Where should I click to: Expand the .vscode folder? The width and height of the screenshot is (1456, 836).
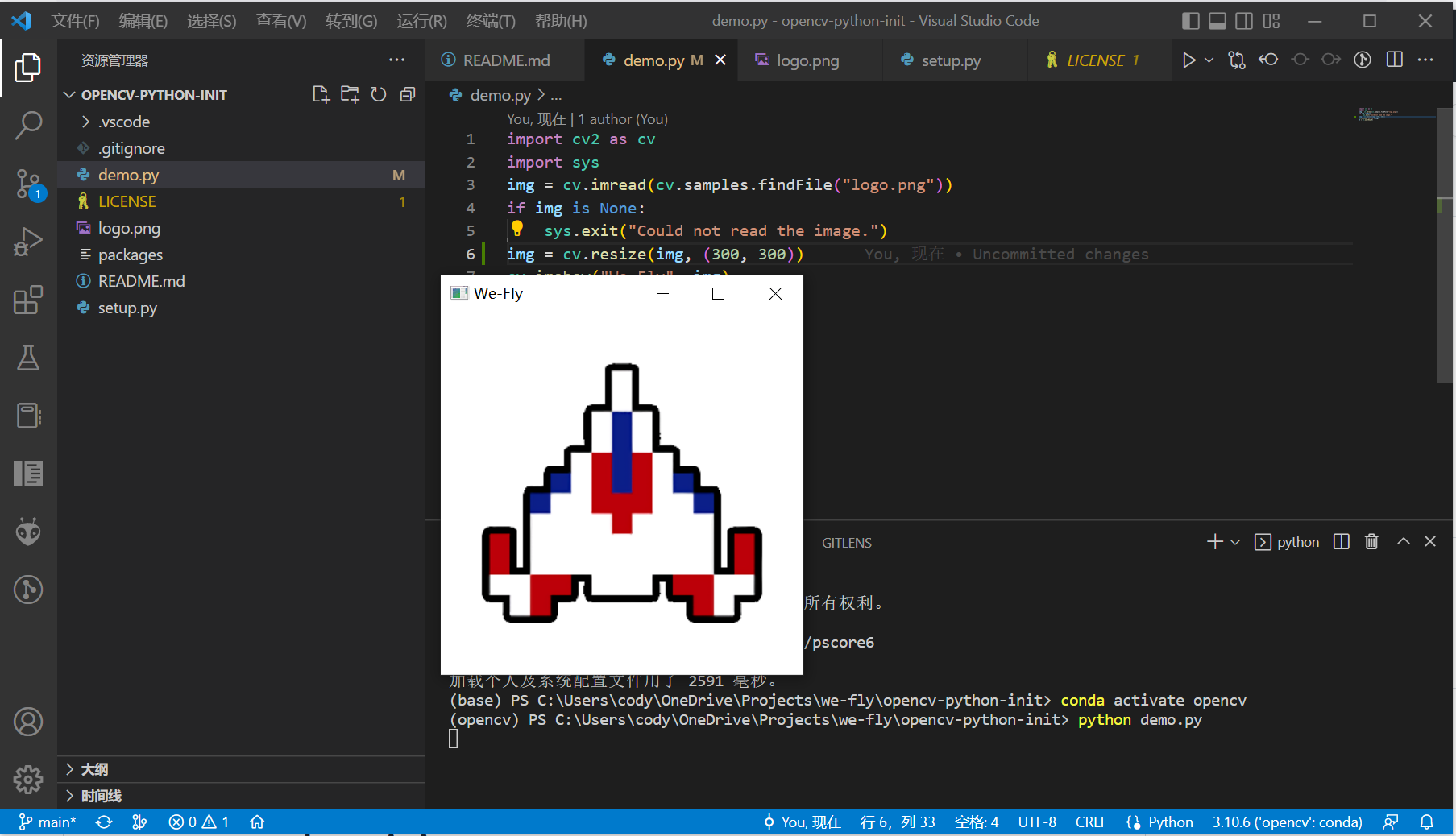124,122
